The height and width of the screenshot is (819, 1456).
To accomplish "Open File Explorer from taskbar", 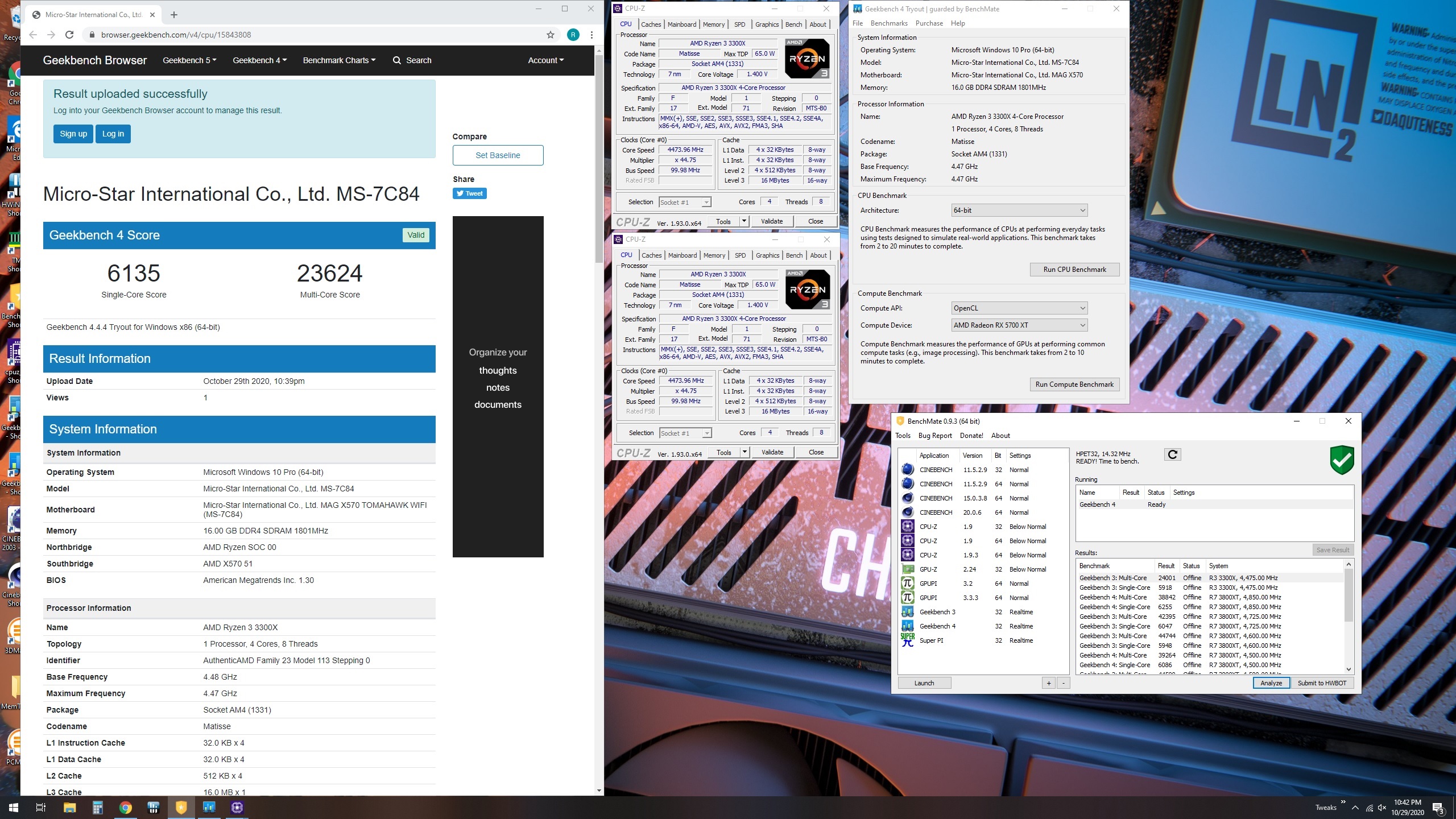I will 69,808.
